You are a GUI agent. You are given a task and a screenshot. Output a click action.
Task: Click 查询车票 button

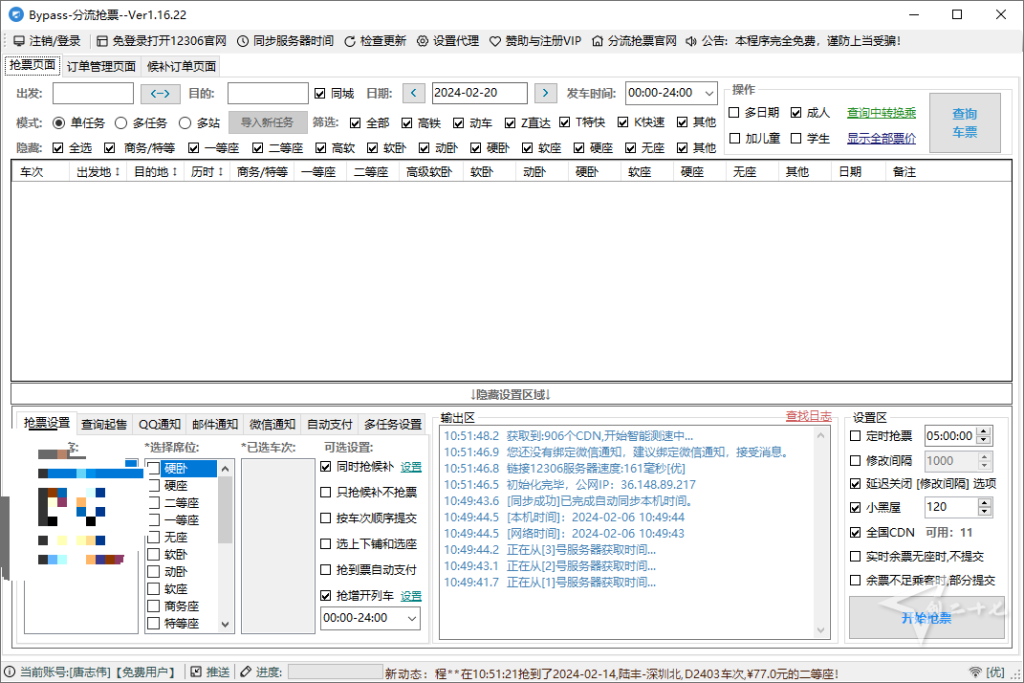click(x=965, y=123)
